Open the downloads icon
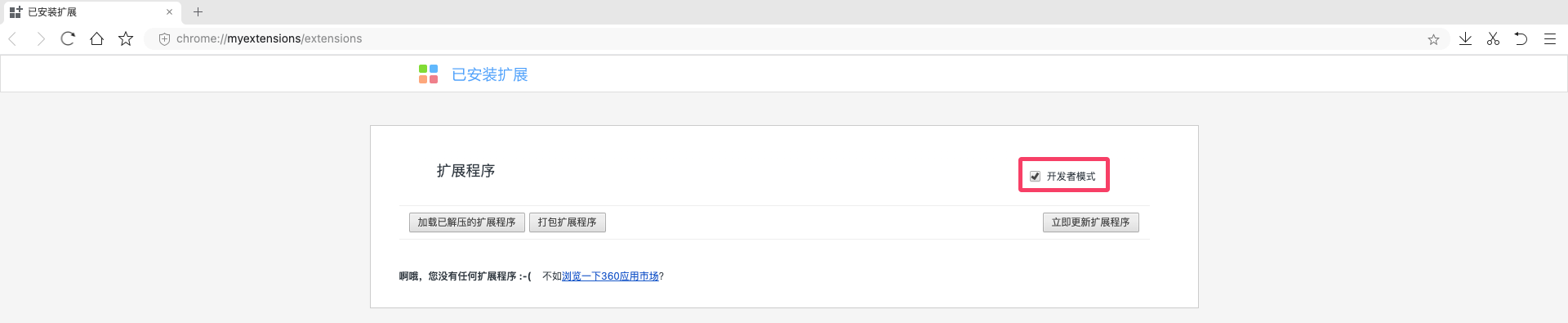Viewport: 1568px width, 323px height. 1465,38
